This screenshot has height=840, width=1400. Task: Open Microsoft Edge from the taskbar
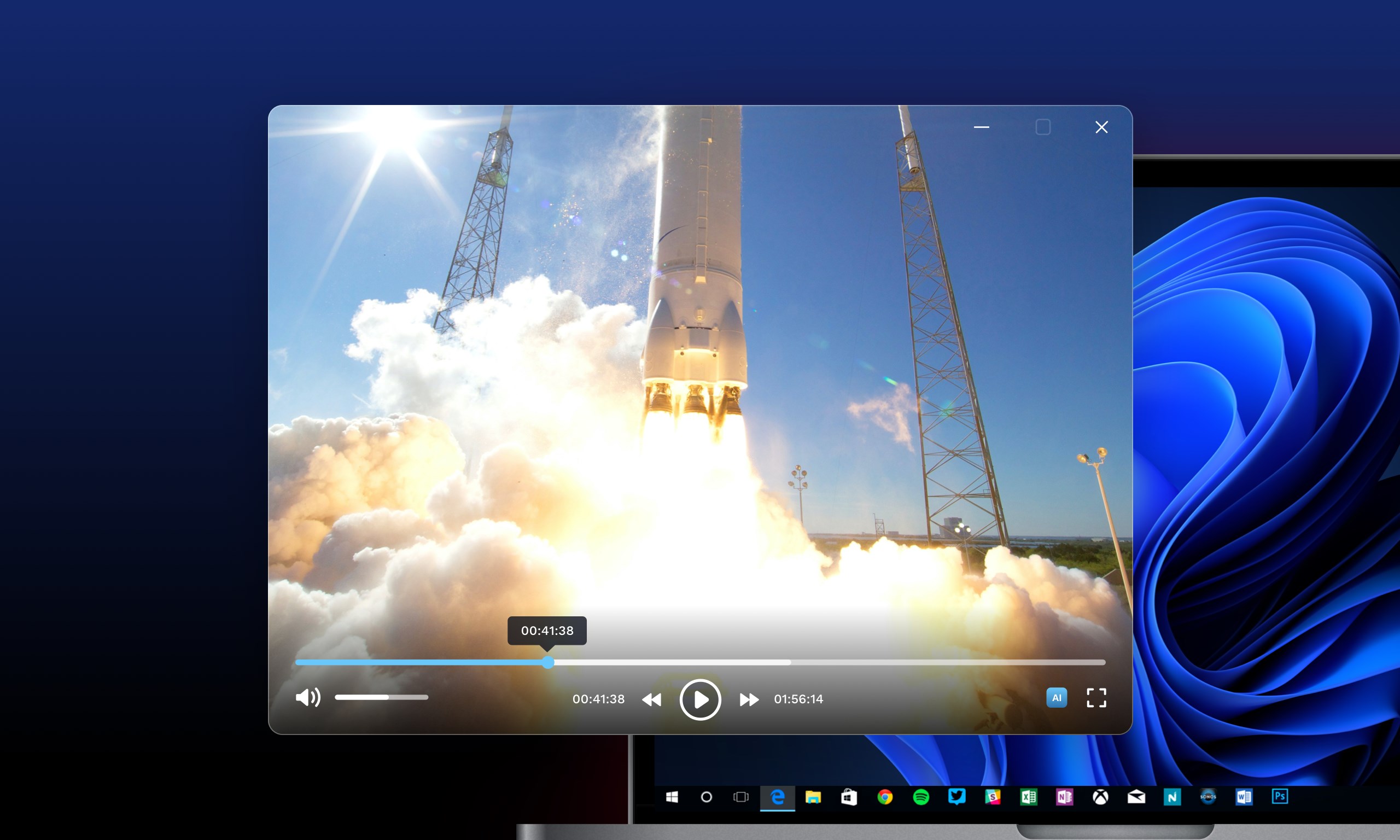tap(778, 797)
